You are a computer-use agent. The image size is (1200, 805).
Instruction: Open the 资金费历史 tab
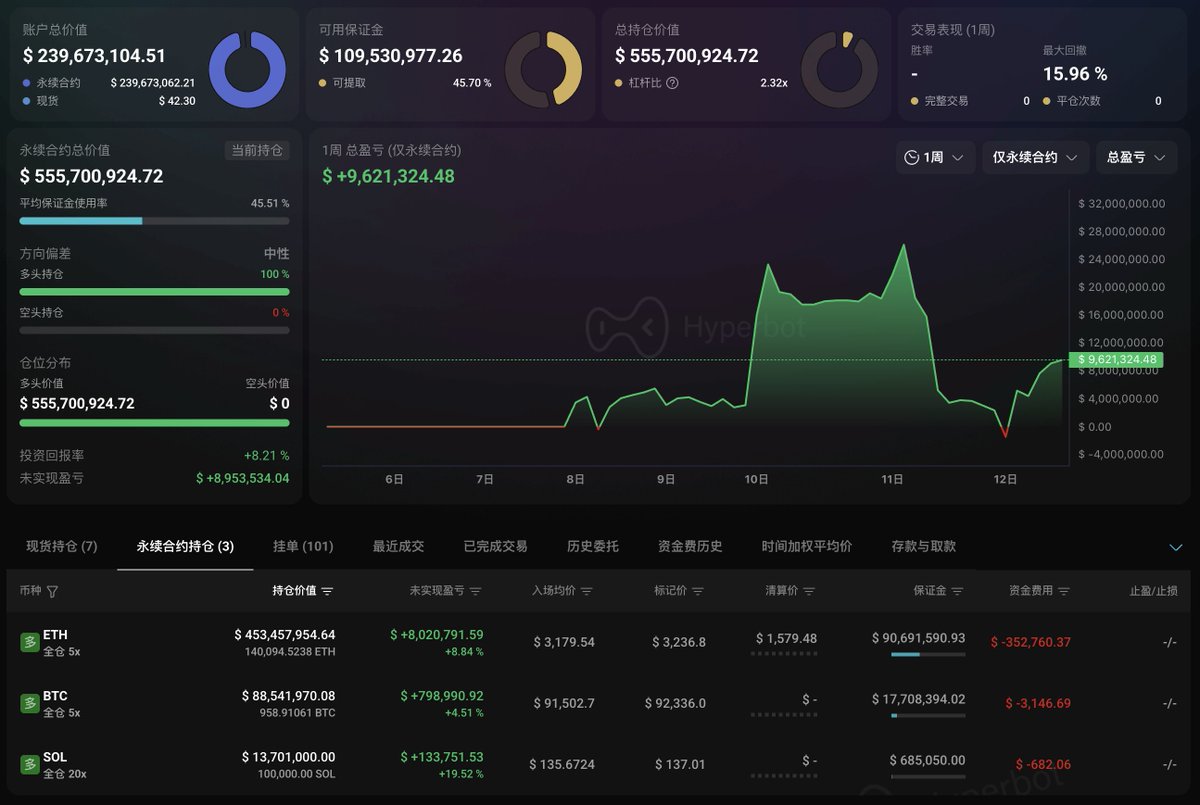[690, 546]
